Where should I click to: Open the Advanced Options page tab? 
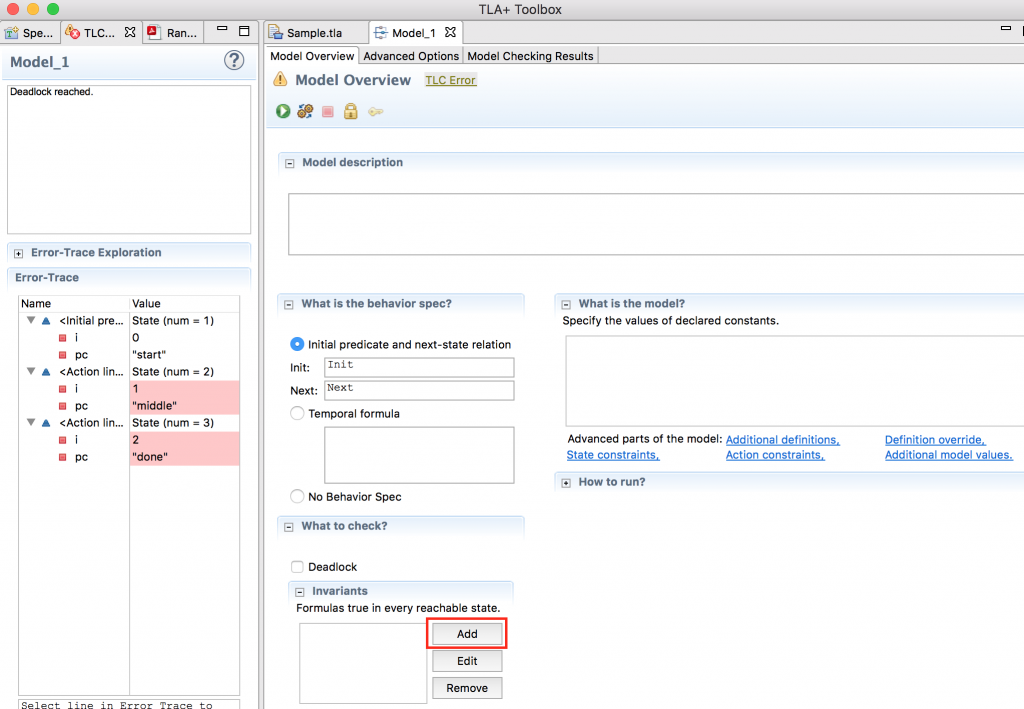point(411,56)
